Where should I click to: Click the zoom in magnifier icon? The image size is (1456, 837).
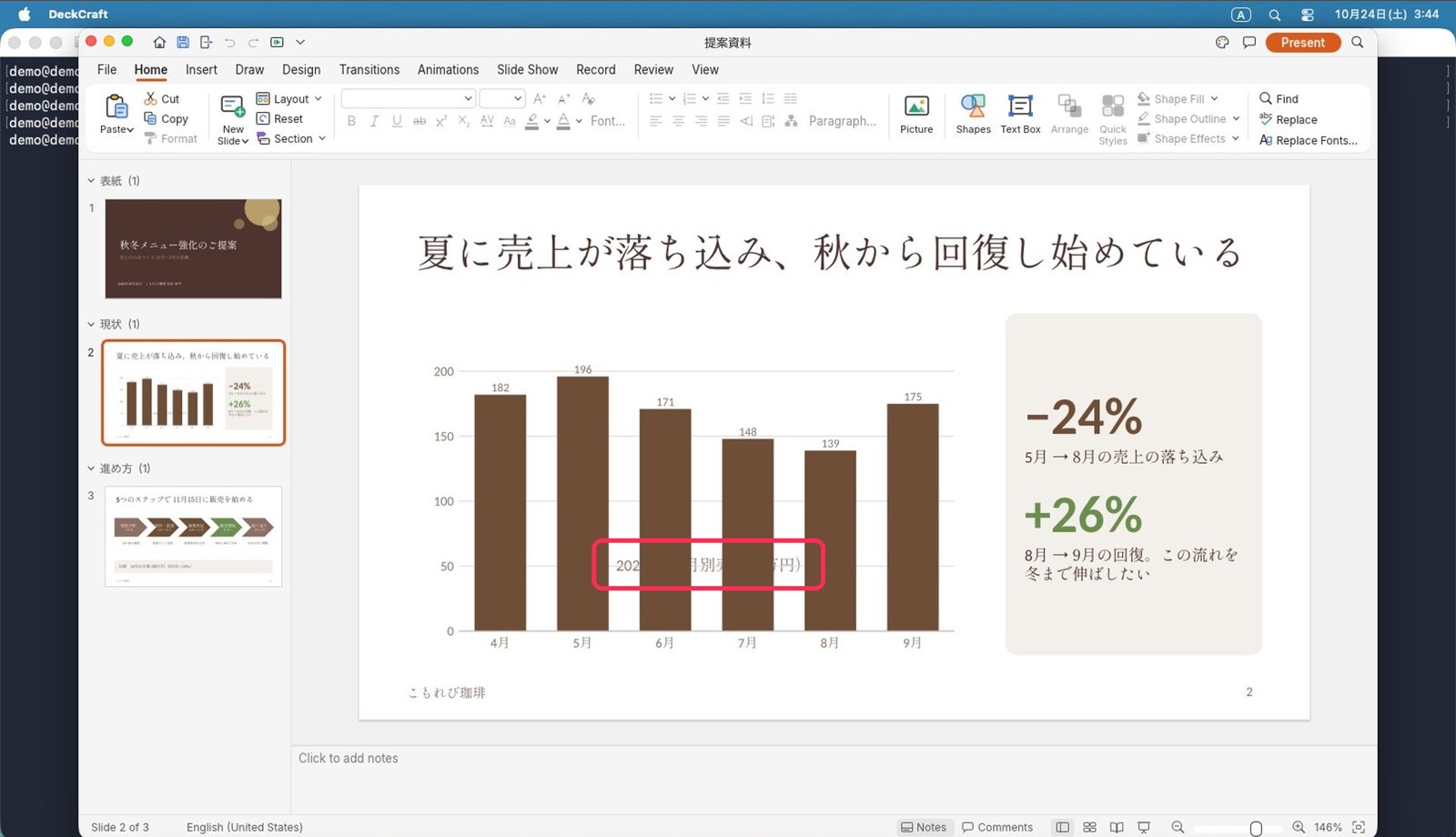[1299, 827]
